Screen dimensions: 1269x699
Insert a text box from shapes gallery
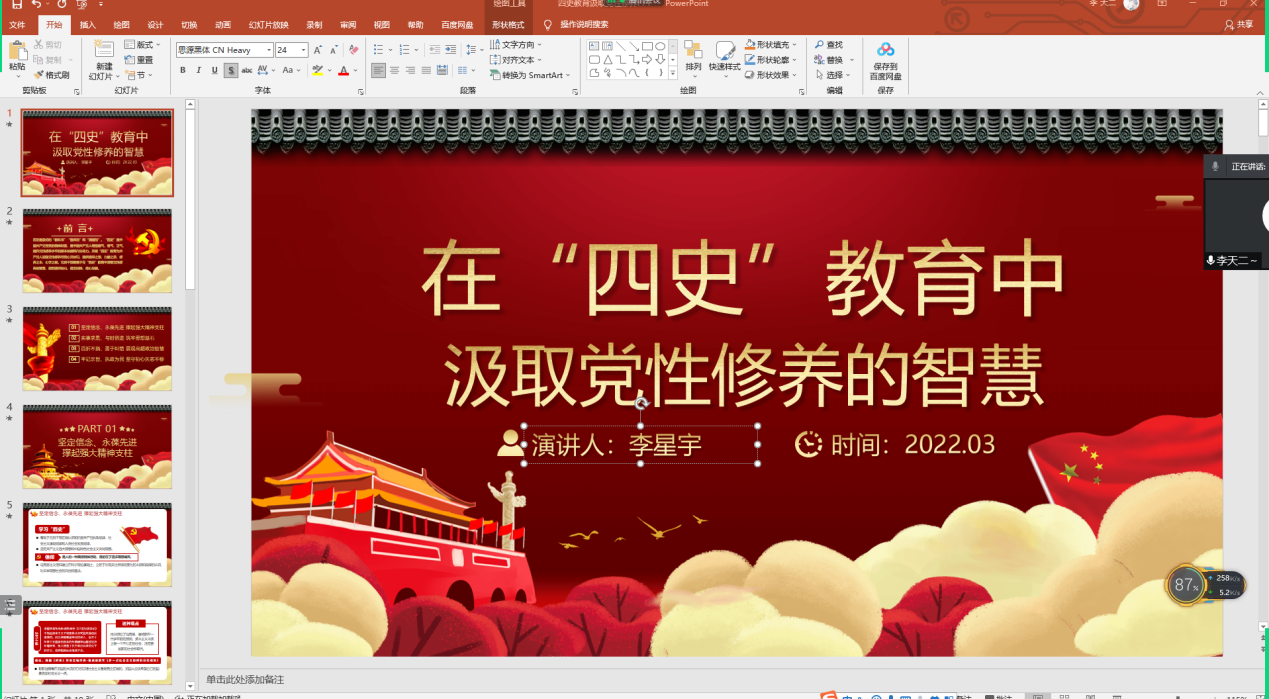pos(594,46)
